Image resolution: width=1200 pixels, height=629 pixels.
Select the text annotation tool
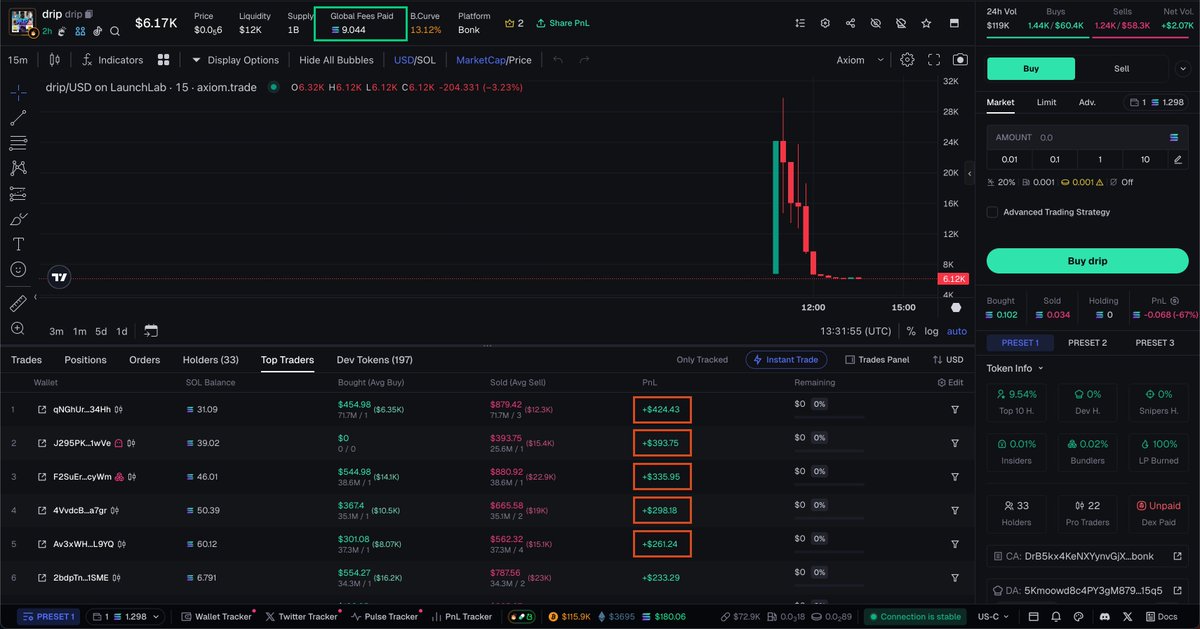click(18, 244)
